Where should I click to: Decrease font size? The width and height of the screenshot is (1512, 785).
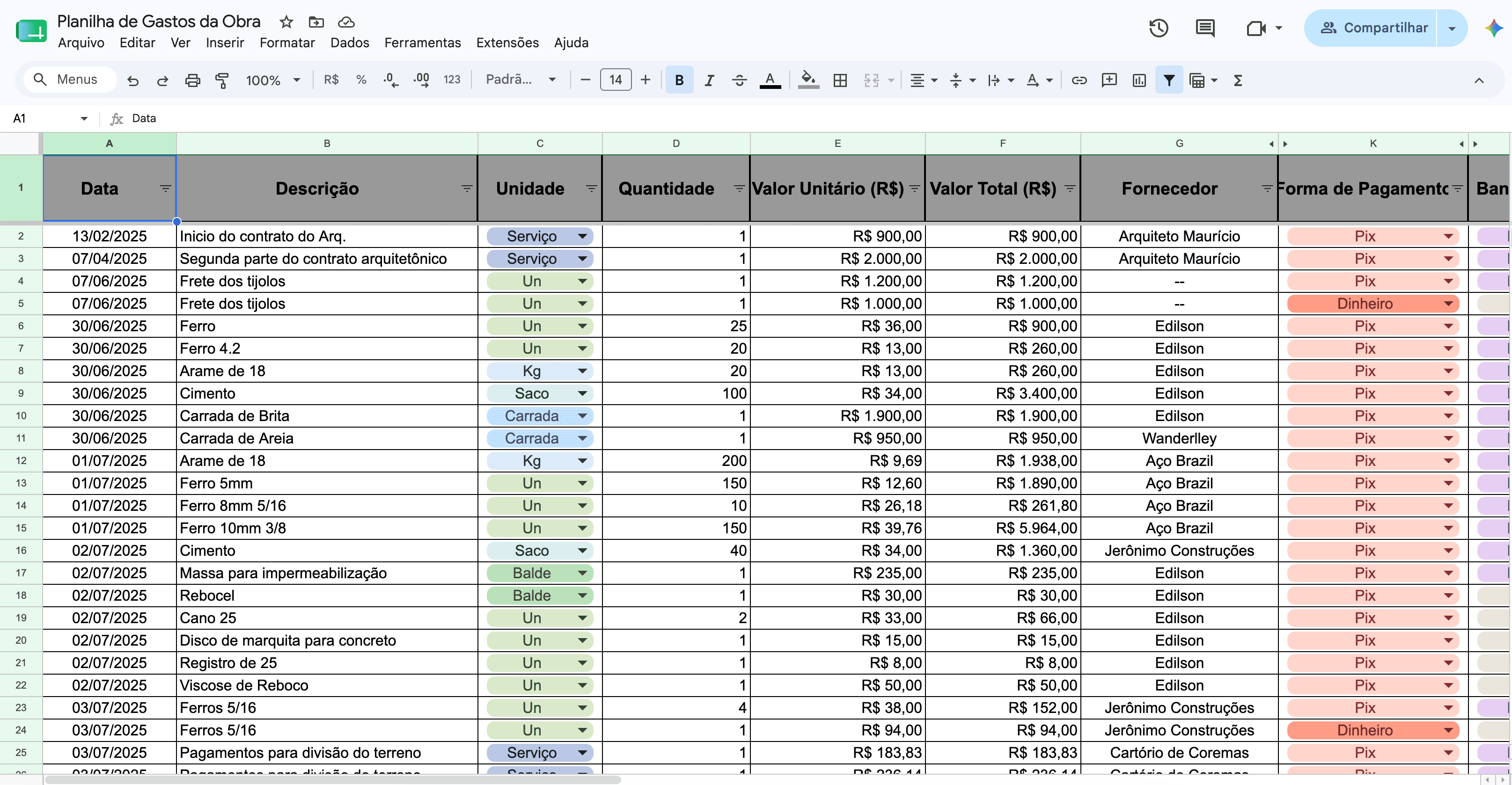click(x=585, y=80)
